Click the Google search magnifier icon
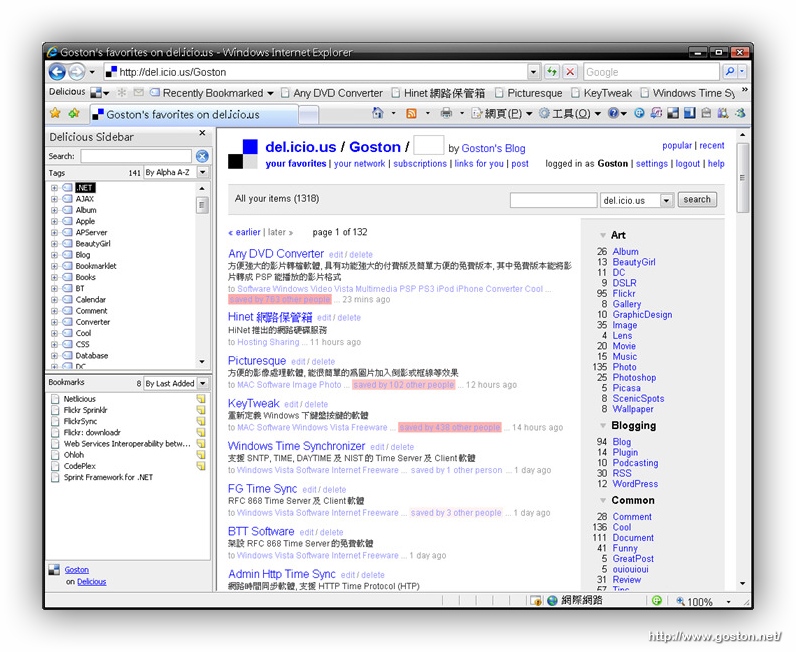Viewport: 796px width, 652px height. tap(730, 72)
